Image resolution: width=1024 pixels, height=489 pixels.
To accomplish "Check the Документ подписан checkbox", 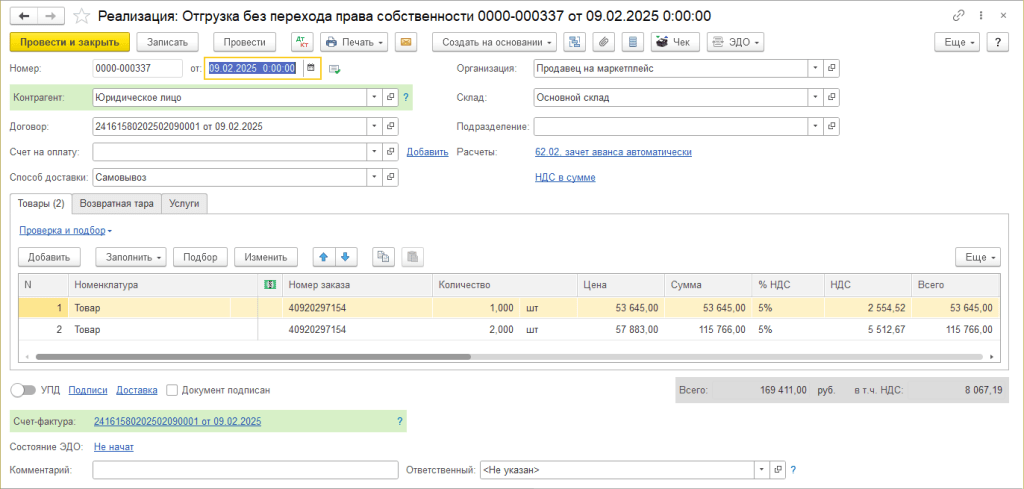I will pos(173,390).
